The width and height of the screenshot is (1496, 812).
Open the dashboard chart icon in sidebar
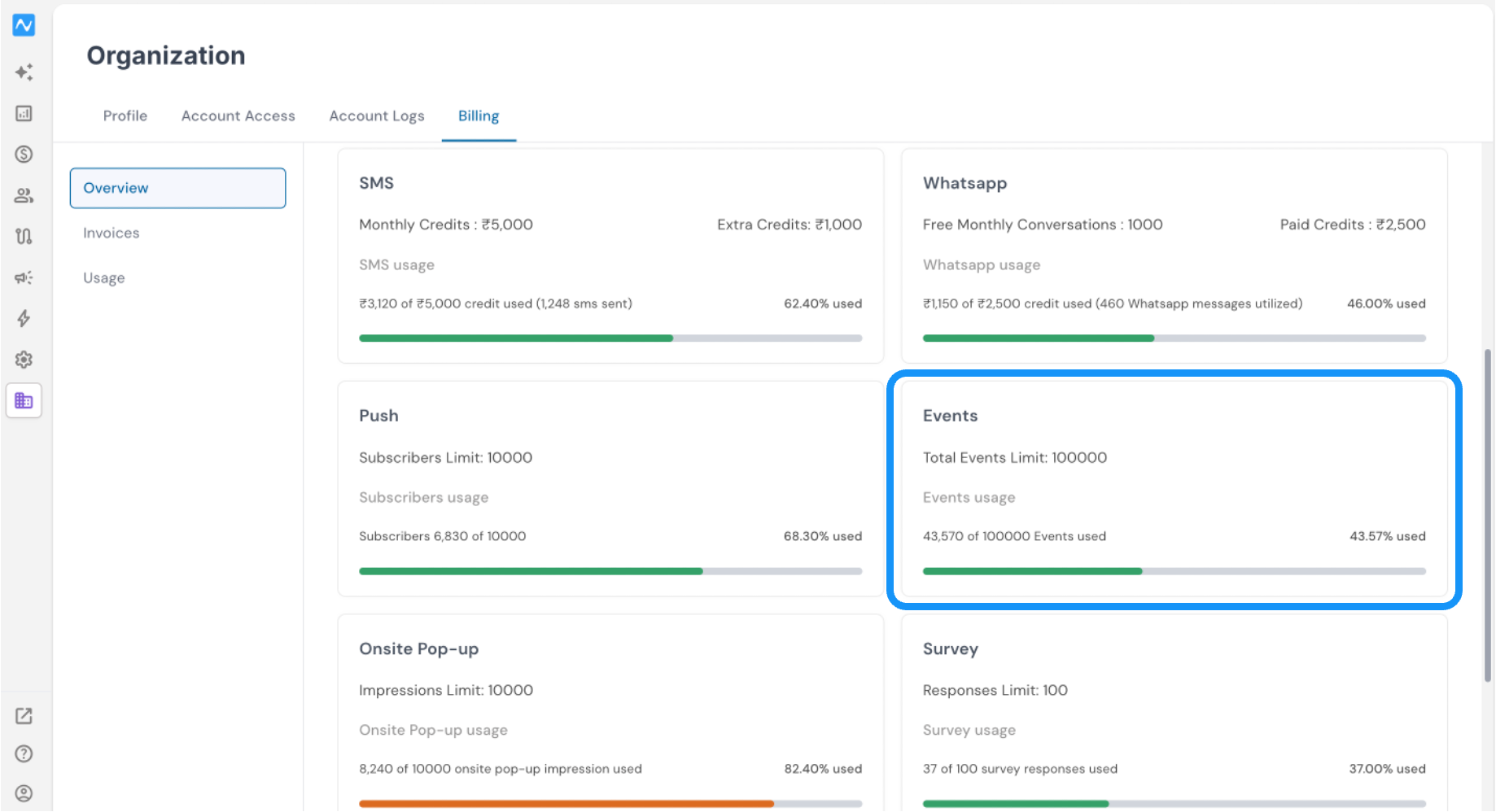[24, 113]
